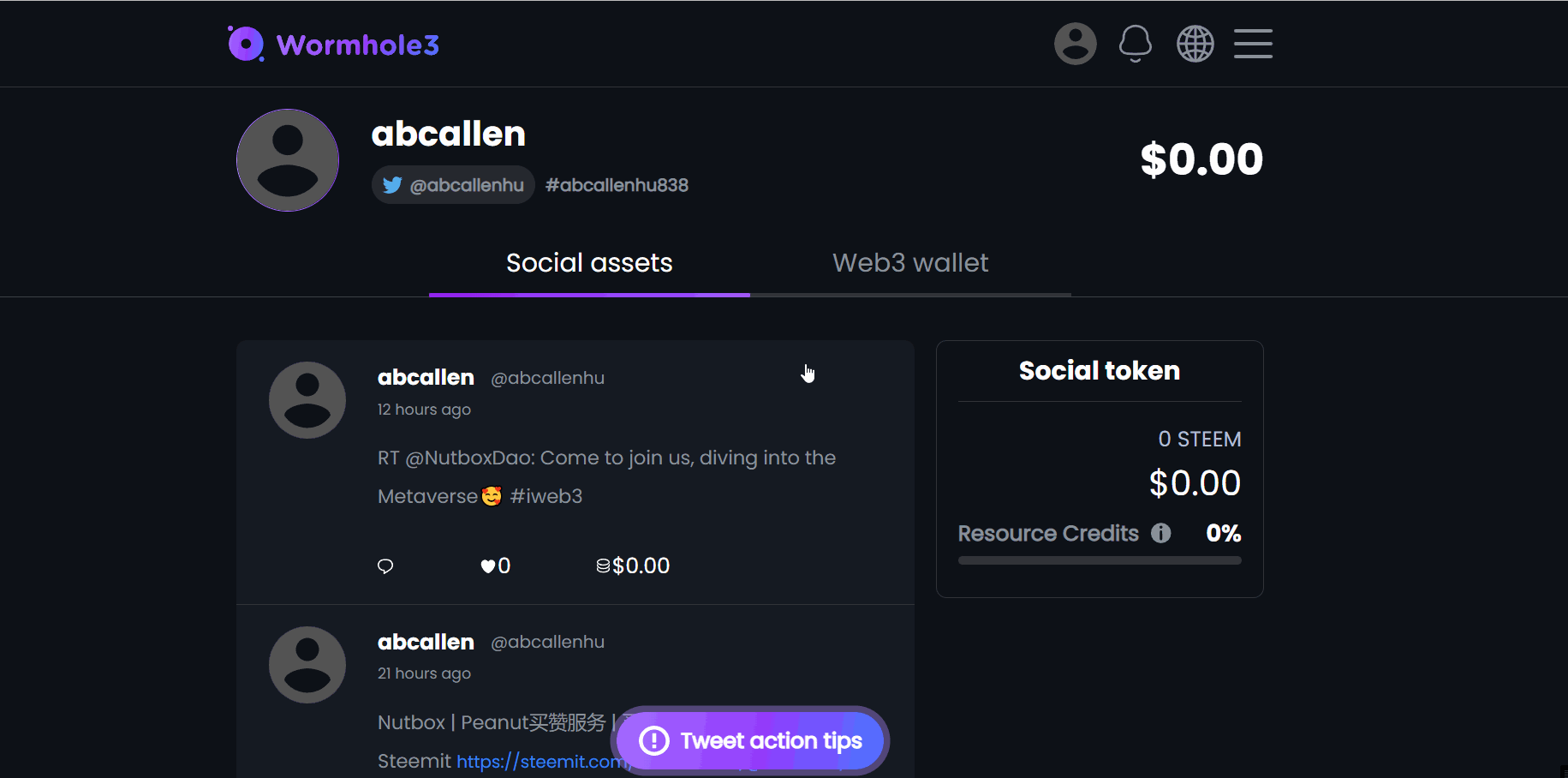Click the #abcallenhu838 tag

pos(617,185)
